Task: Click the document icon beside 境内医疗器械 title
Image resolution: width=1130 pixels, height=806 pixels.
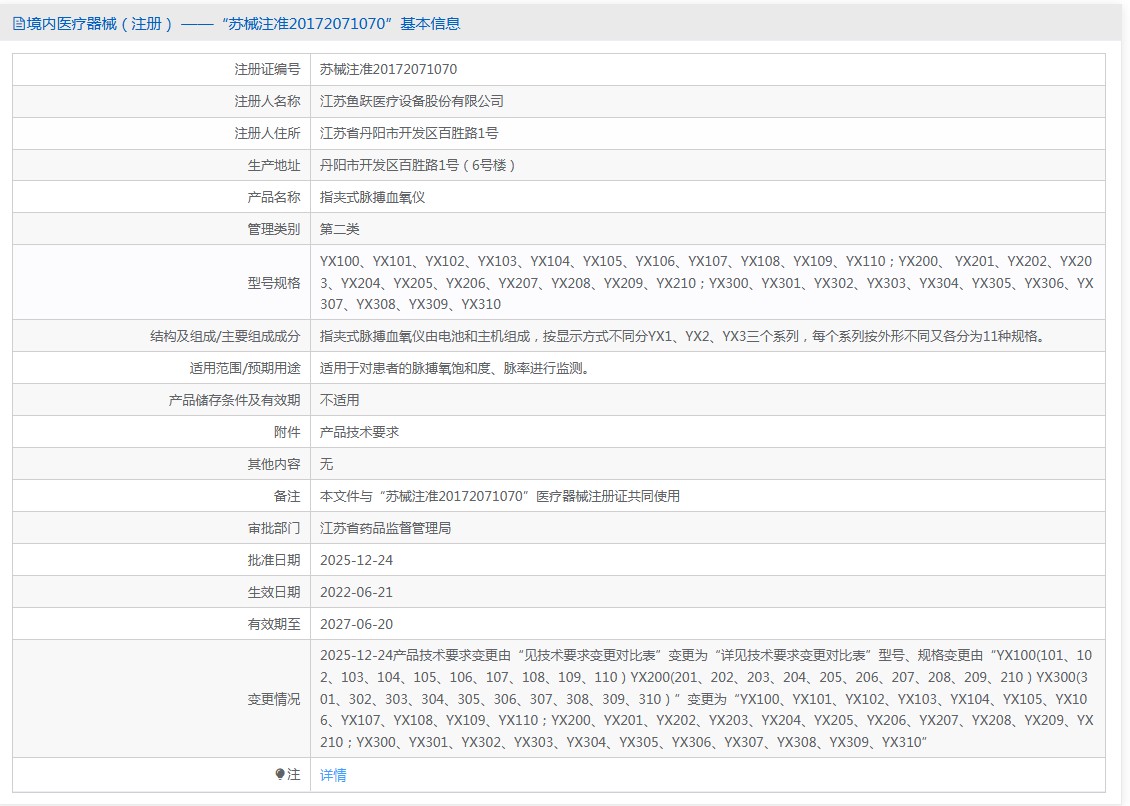Action: (x=19, y=24)
